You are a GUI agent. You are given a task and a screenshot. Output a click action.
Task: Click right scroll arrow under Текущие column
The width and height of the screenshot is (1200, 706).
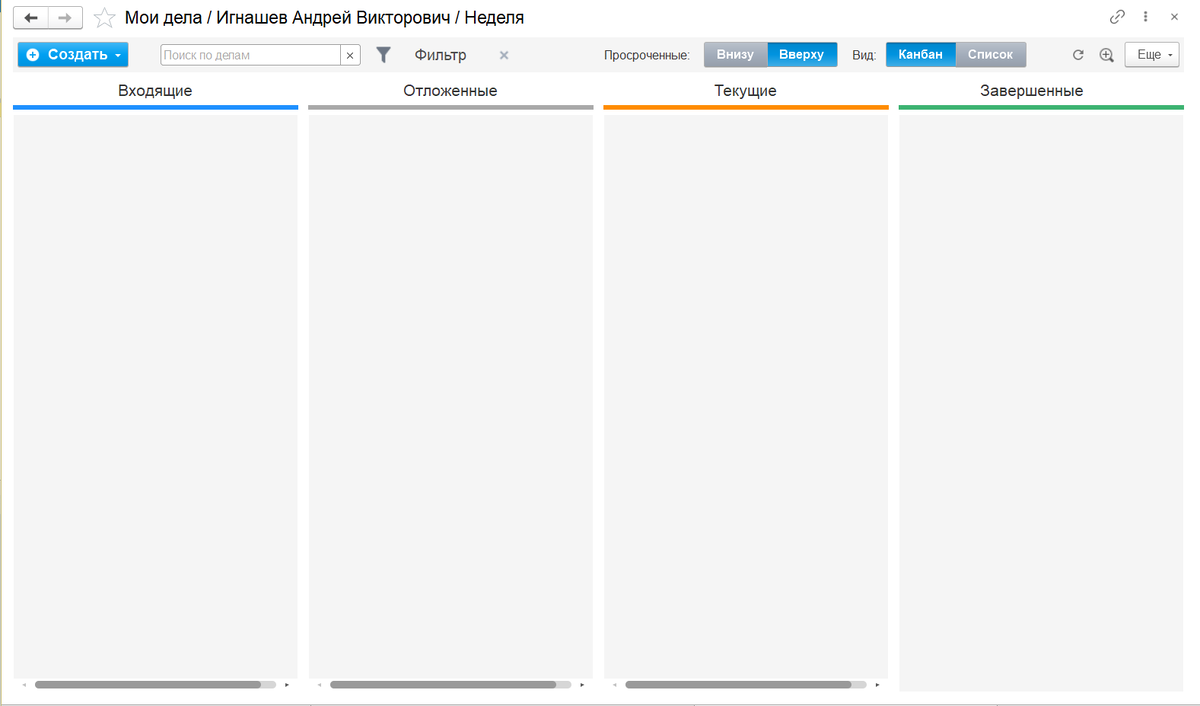coord(877,685)
